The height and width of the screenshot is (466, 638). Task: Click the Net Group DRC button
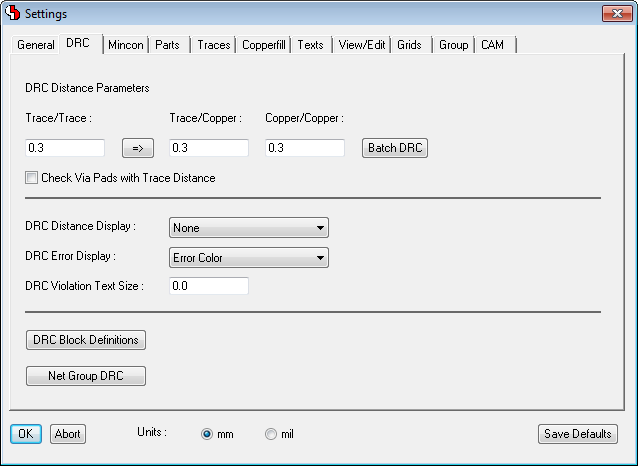(86, 376)
